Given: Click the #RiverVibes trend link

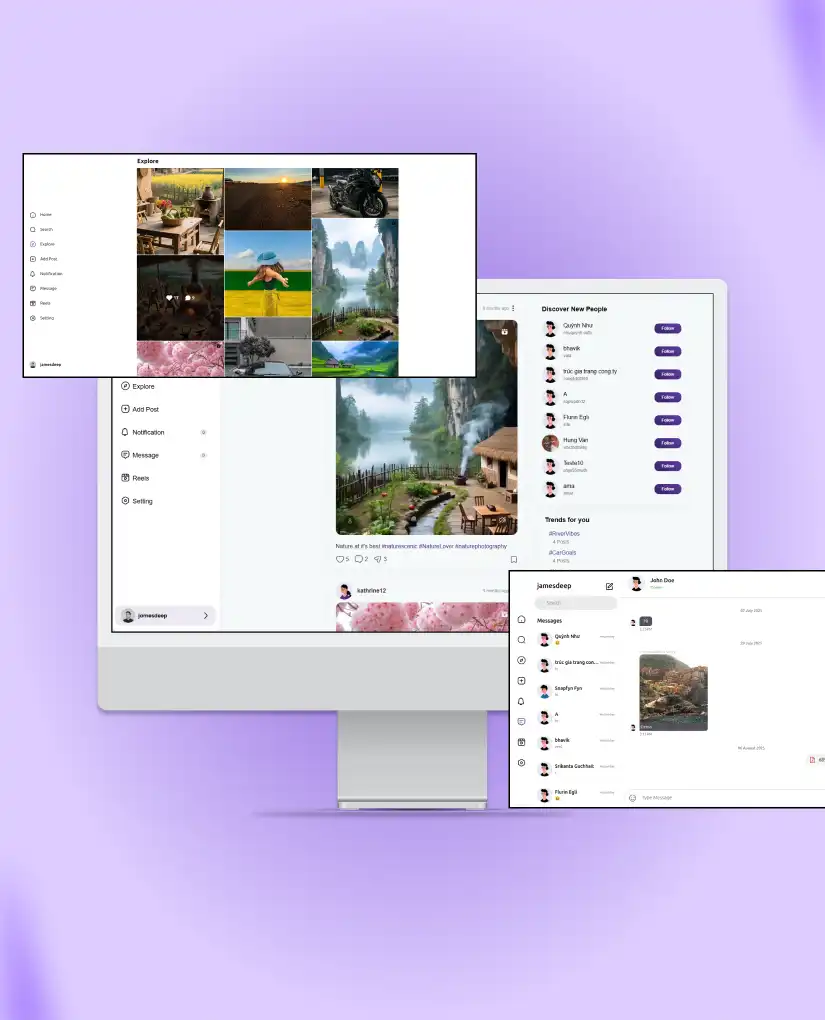Looking at the screenshot, I should click(565, 534).
